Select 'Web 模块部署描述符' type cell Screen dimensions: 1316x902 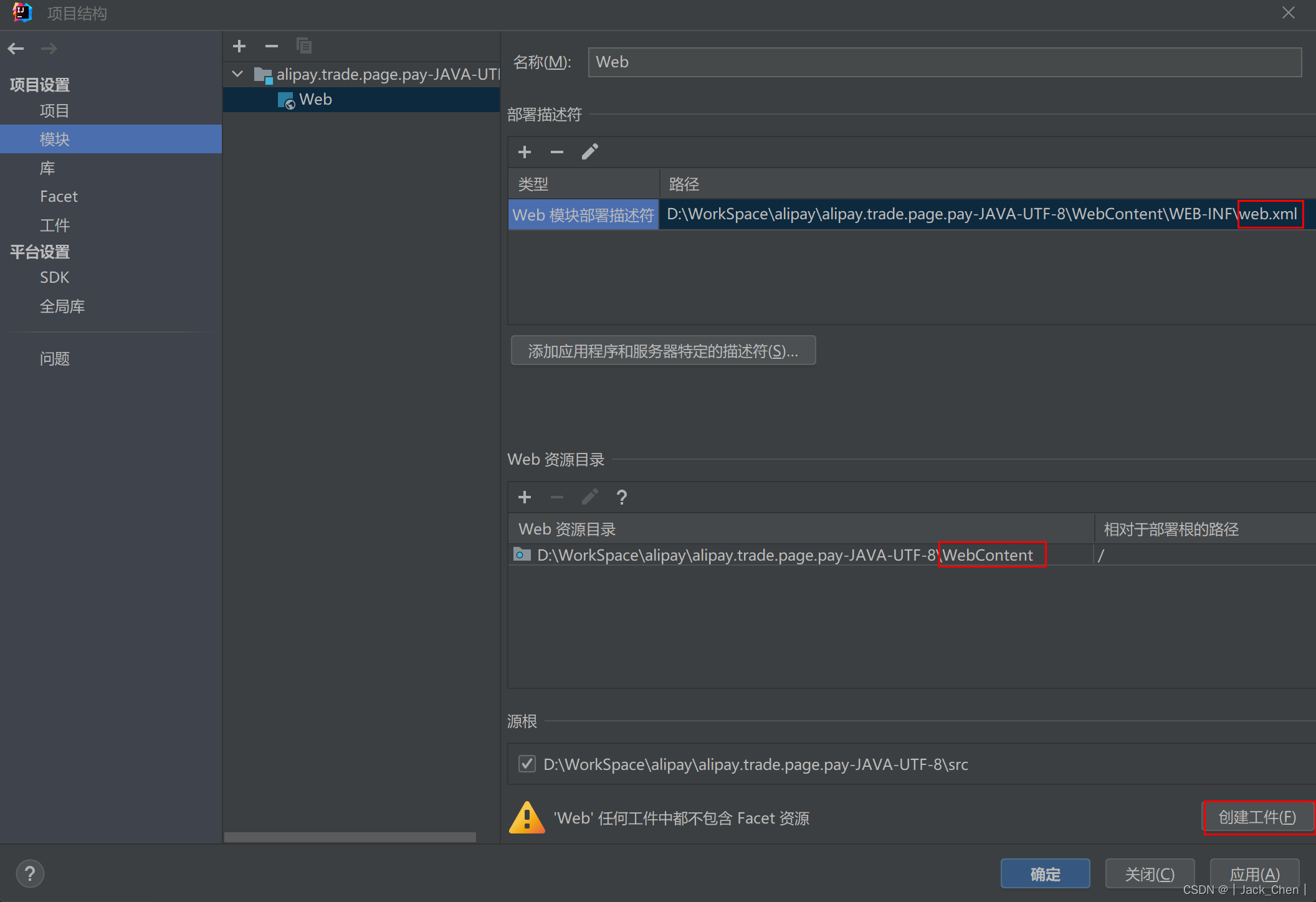coord(583,215)
